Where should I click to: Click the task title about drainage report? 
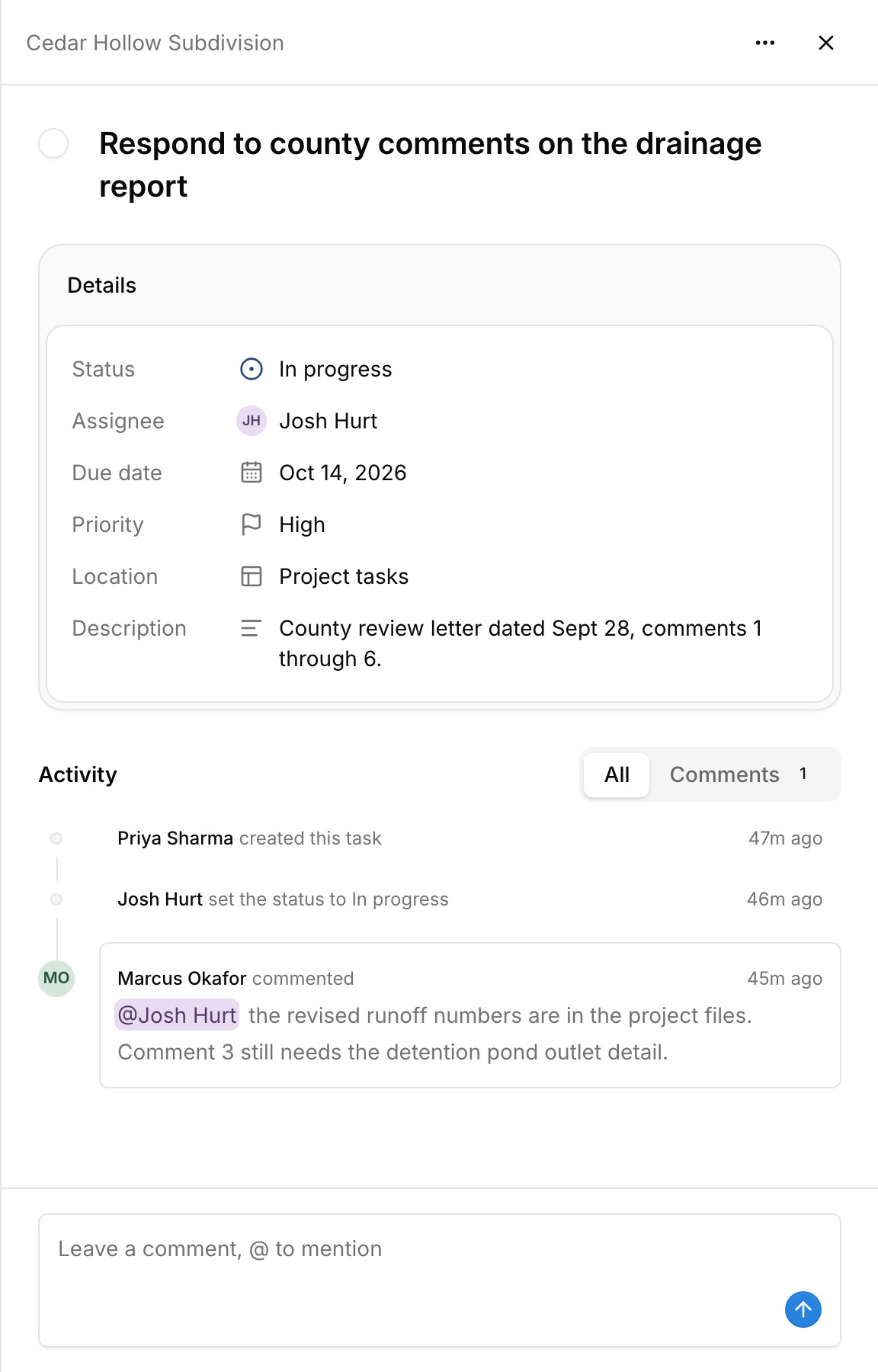click(x=431, y=165)
